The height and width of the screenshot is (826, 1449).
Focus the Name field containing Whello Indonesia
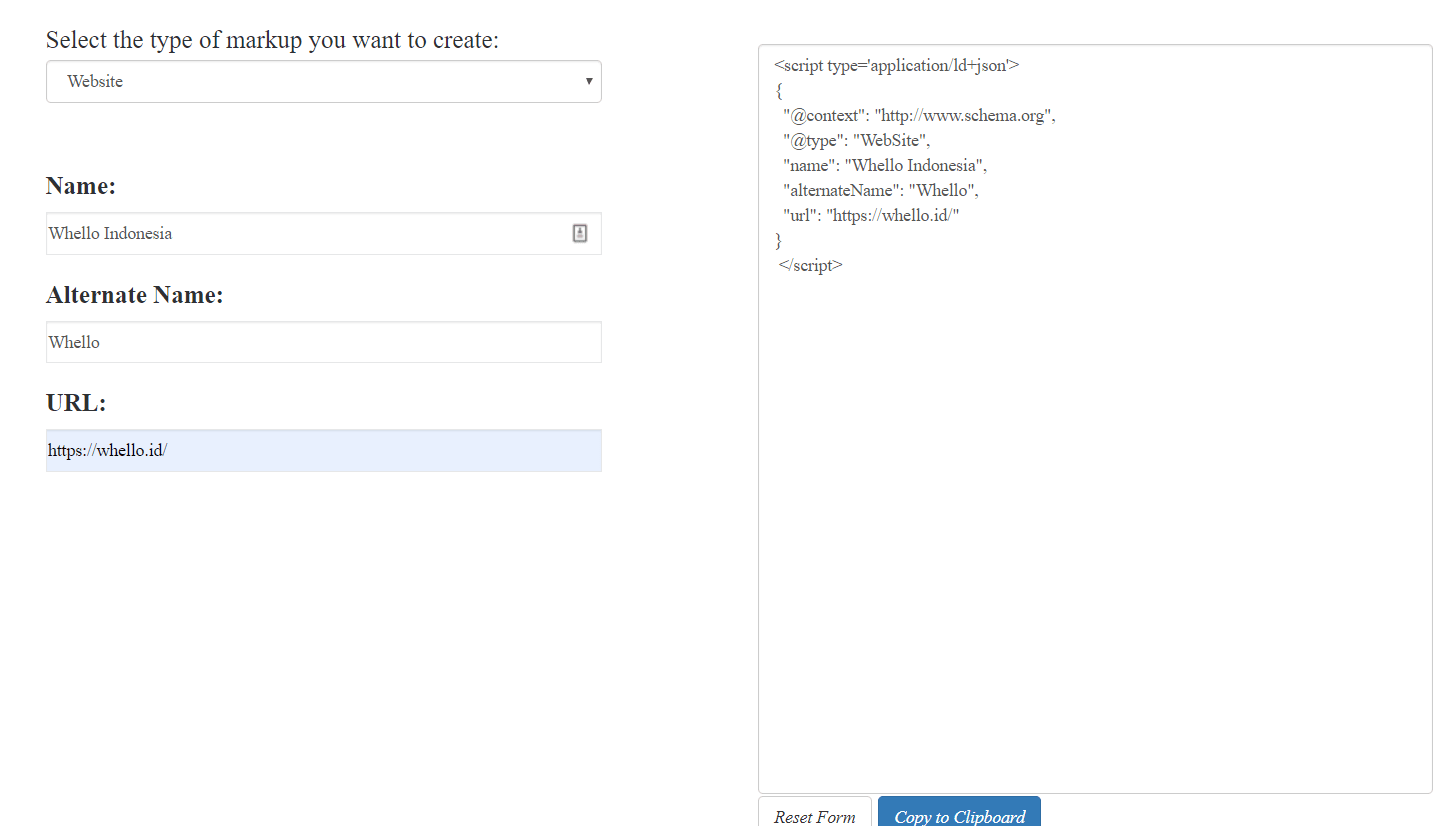[x=300, y=234]
